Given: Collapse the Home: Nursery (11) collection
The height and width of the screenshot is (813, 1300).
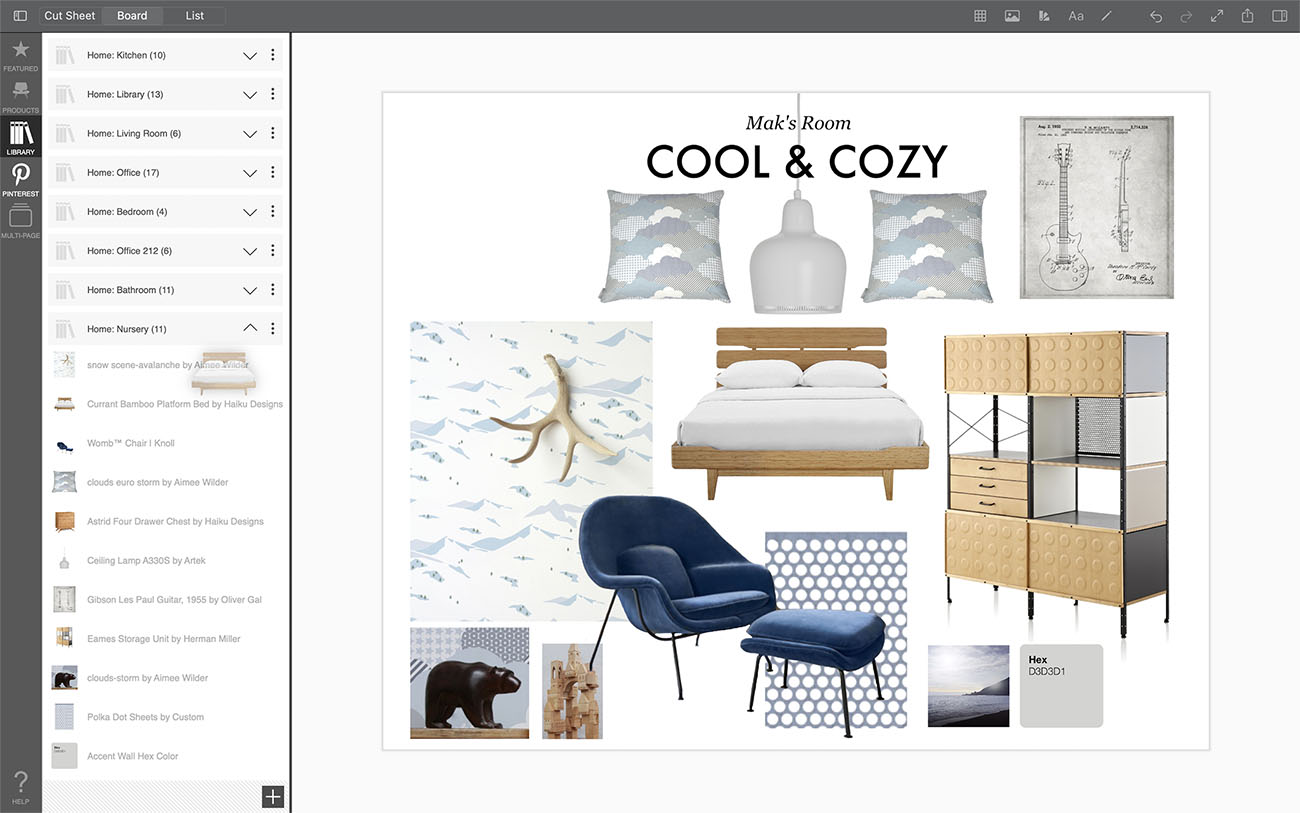Looking at the screenshot, I should pyautogui.click(x=250, y=329).
